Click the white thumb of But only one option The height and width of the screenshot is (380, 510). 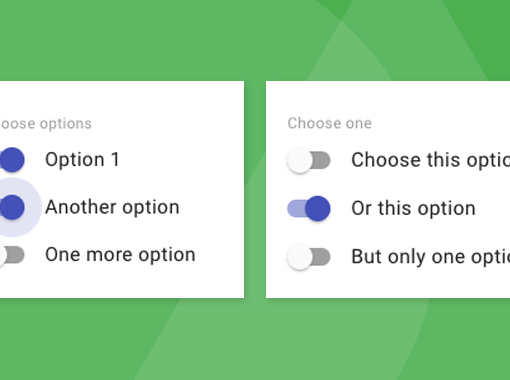(299, 257)
